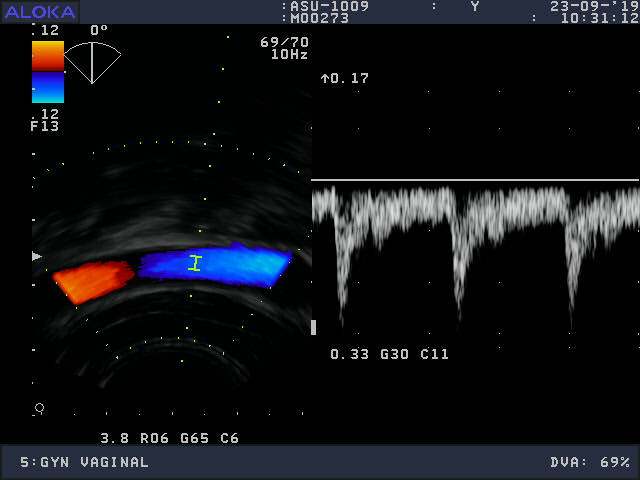Click the blue lower half of color scale
640x480 pixels.
pyautogui.click(x=48, y=87)
